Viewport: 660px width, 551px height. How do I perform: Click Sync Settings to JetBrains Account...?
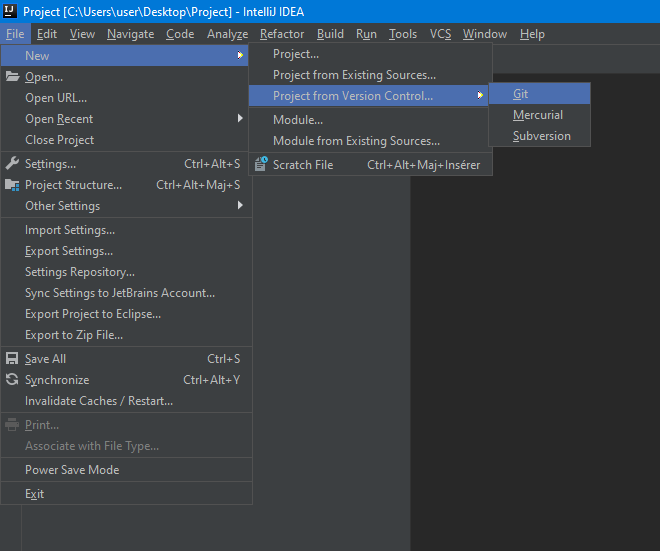pos(126,293)
